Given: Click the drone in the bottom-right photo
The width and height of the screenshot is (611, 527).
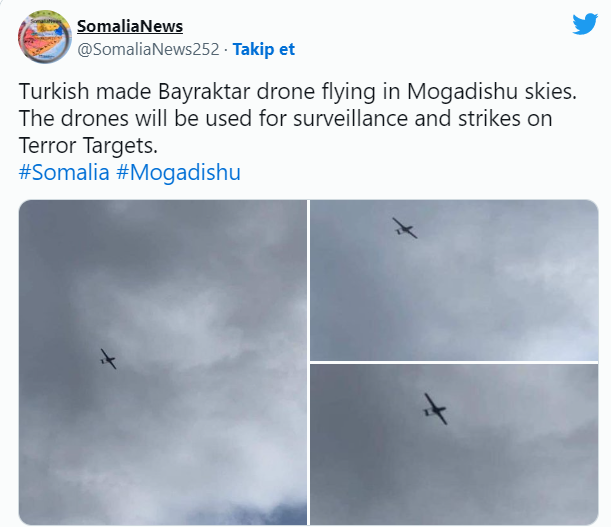Looking at the screenshot, I should coord(434,408).
